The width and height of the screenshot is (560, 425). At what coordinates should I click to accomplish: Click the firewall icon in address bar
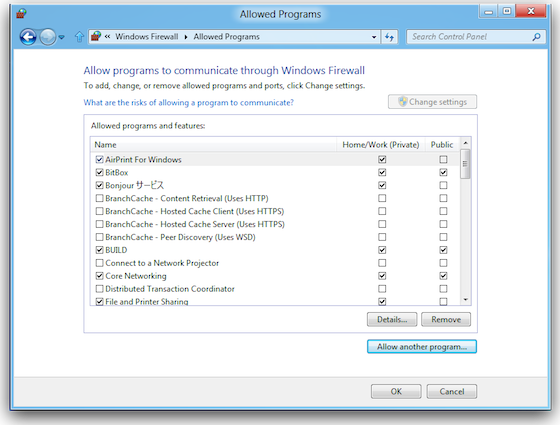coord(95,36)
